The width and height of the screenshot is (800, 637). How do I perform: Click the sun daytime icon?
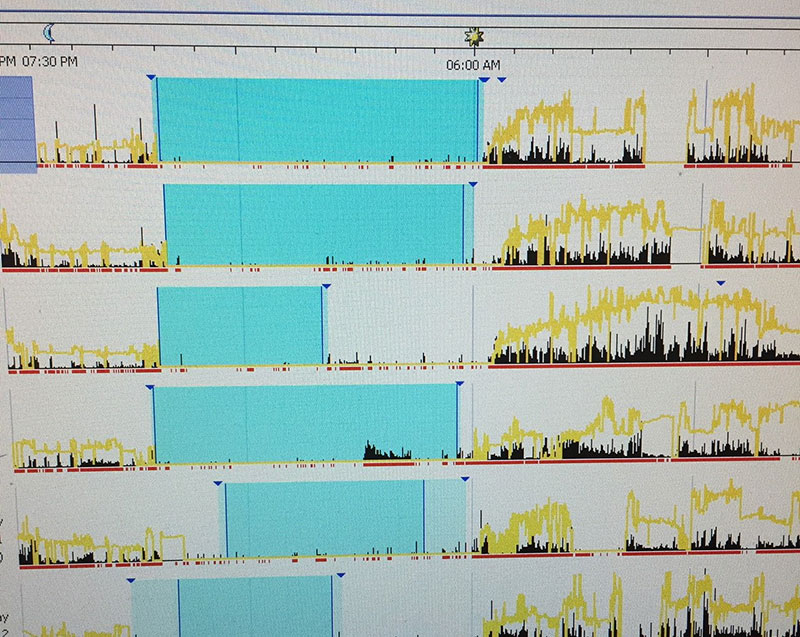pyautogui.click(x=474, y=37)
